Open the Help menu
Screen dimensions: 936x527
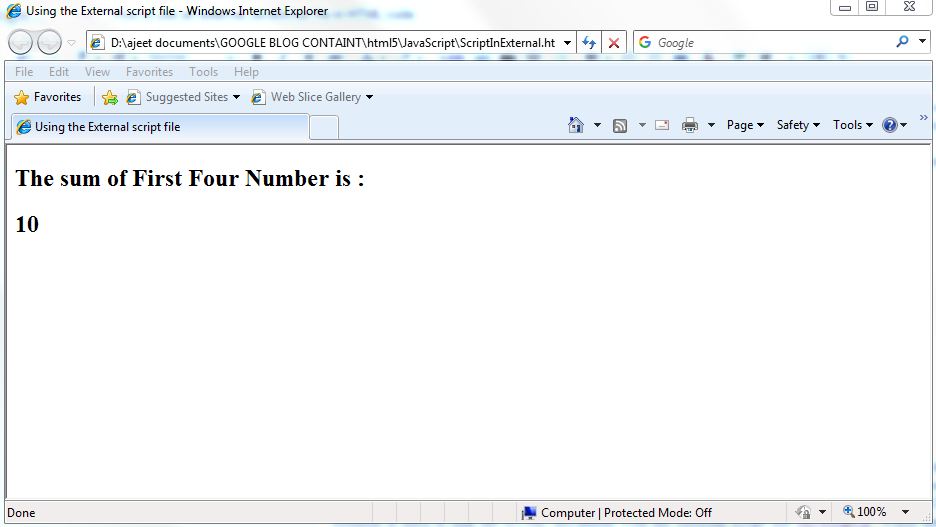[246, 72]
